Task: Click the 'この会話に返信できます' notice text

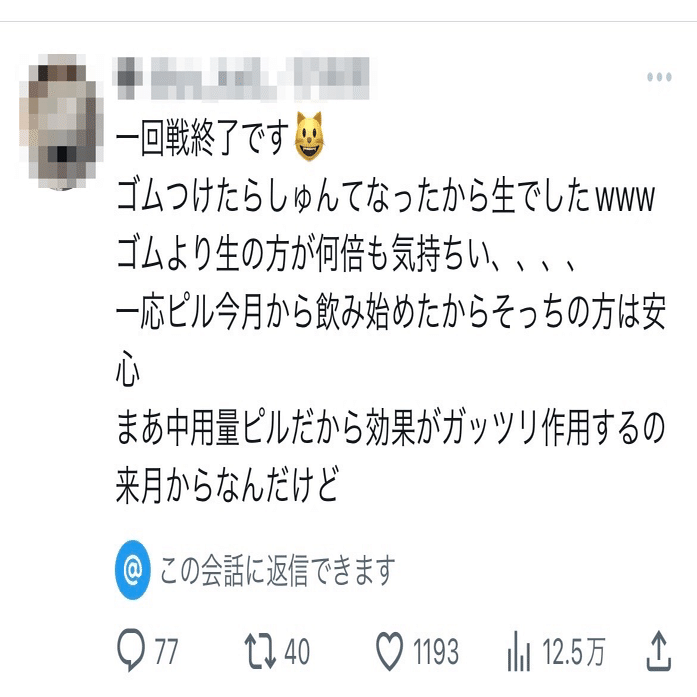Action: coord(277,570)
